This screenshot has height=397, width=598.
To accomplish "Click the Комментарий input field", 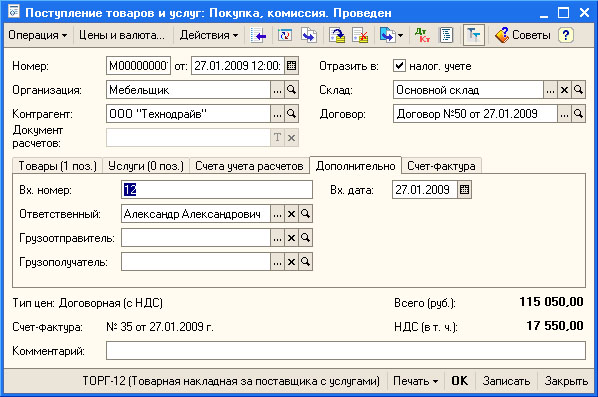I will (346, 350).
